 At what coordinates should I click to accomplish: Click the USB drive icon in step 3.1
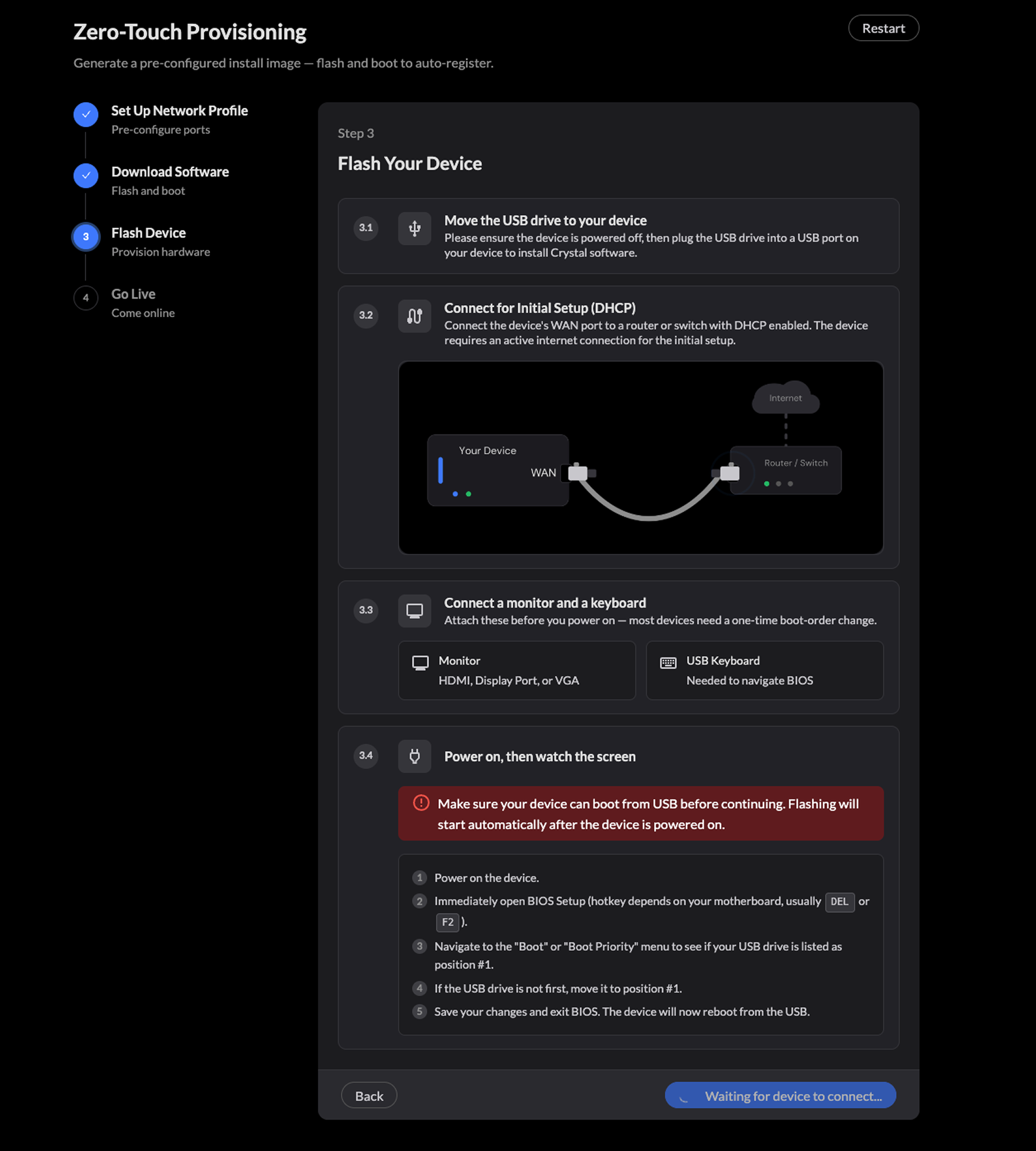(x=414, y=228)
